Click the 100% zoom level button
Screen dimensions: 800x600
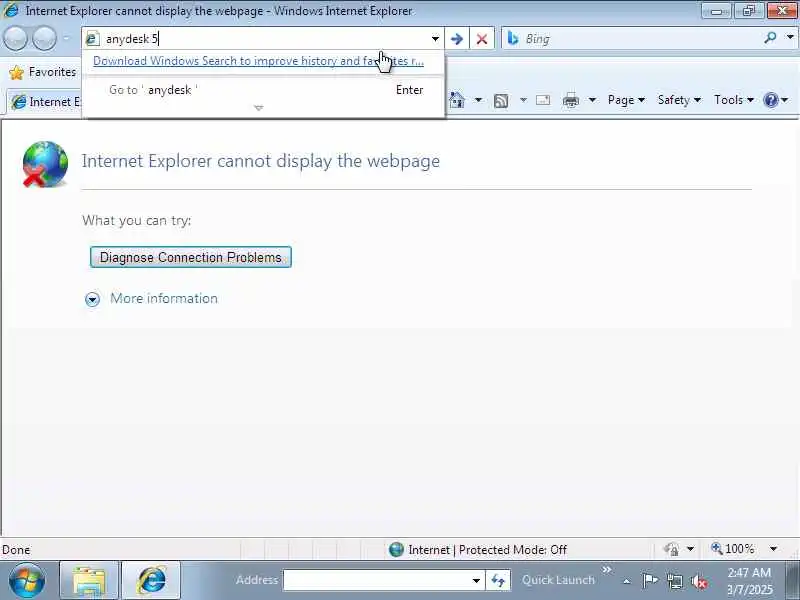(733, 549)
